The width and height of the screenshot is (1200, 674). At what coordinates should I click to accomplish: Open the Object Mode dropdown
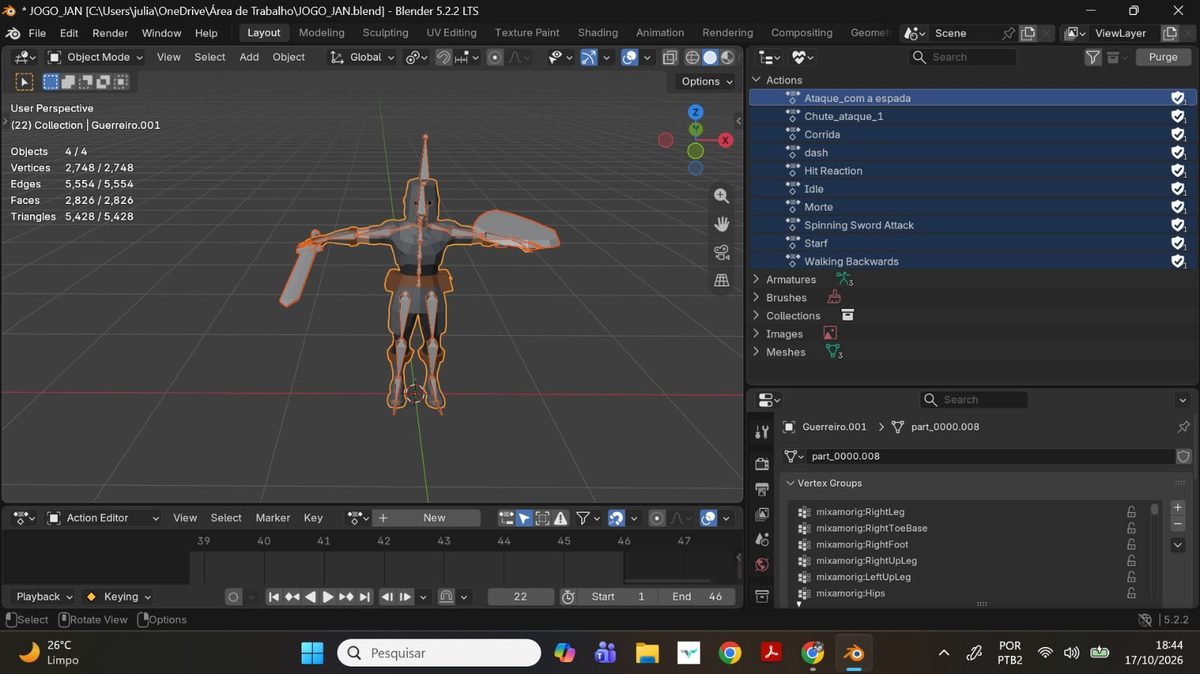click(95, 57)
